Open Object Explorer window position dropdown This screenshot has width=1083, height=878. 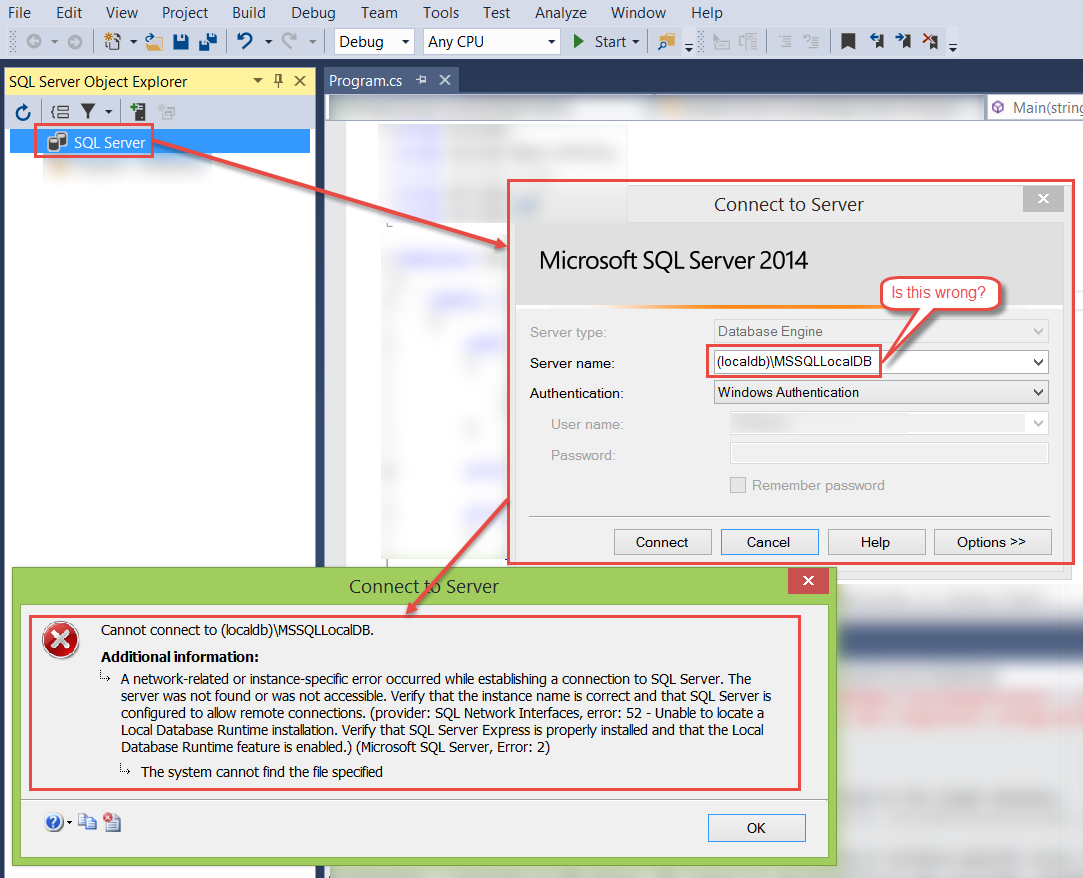pyautogui.click(x=258, y=81)
